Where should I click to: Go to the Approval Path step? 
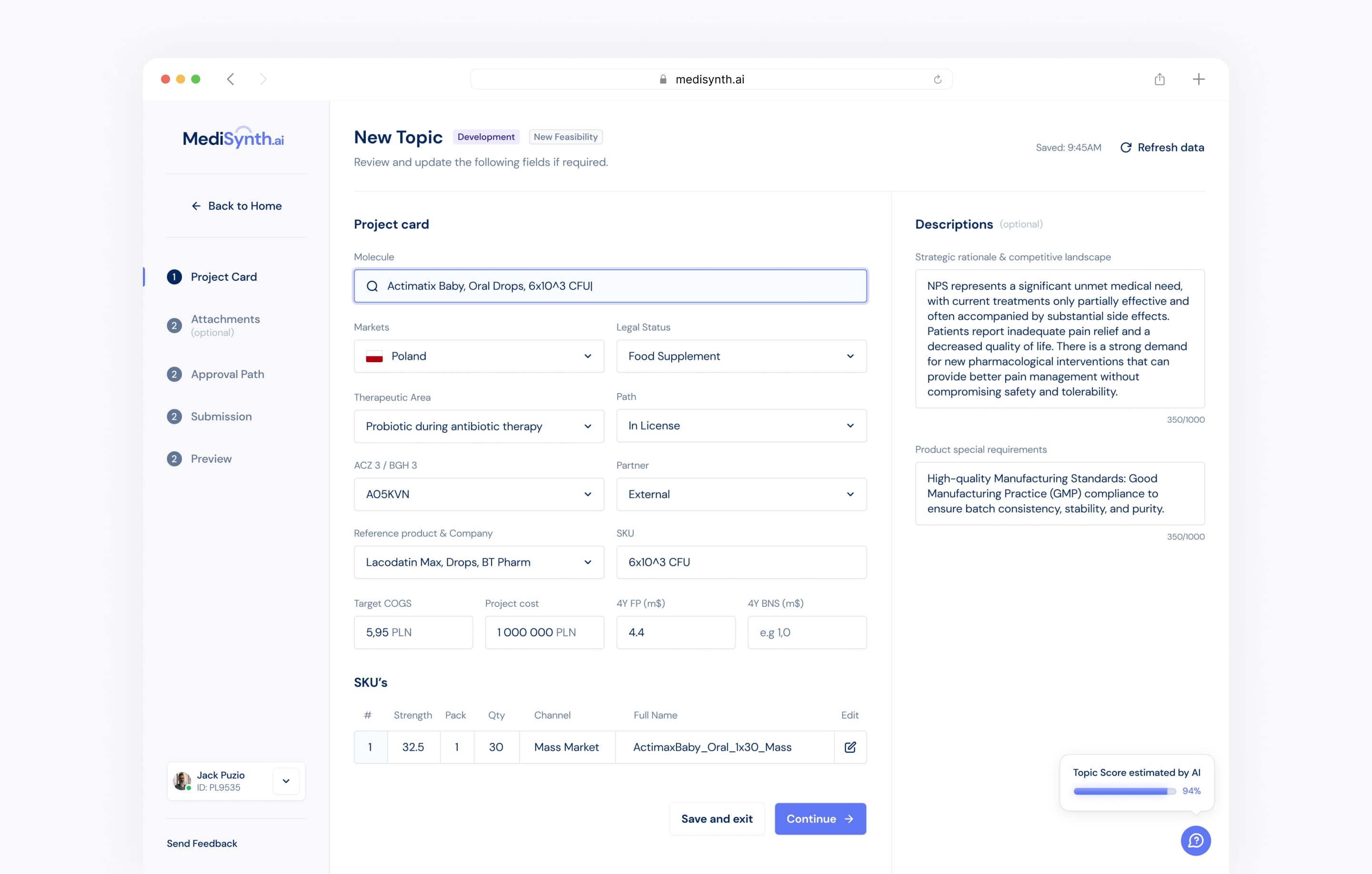tap(227, 374)
